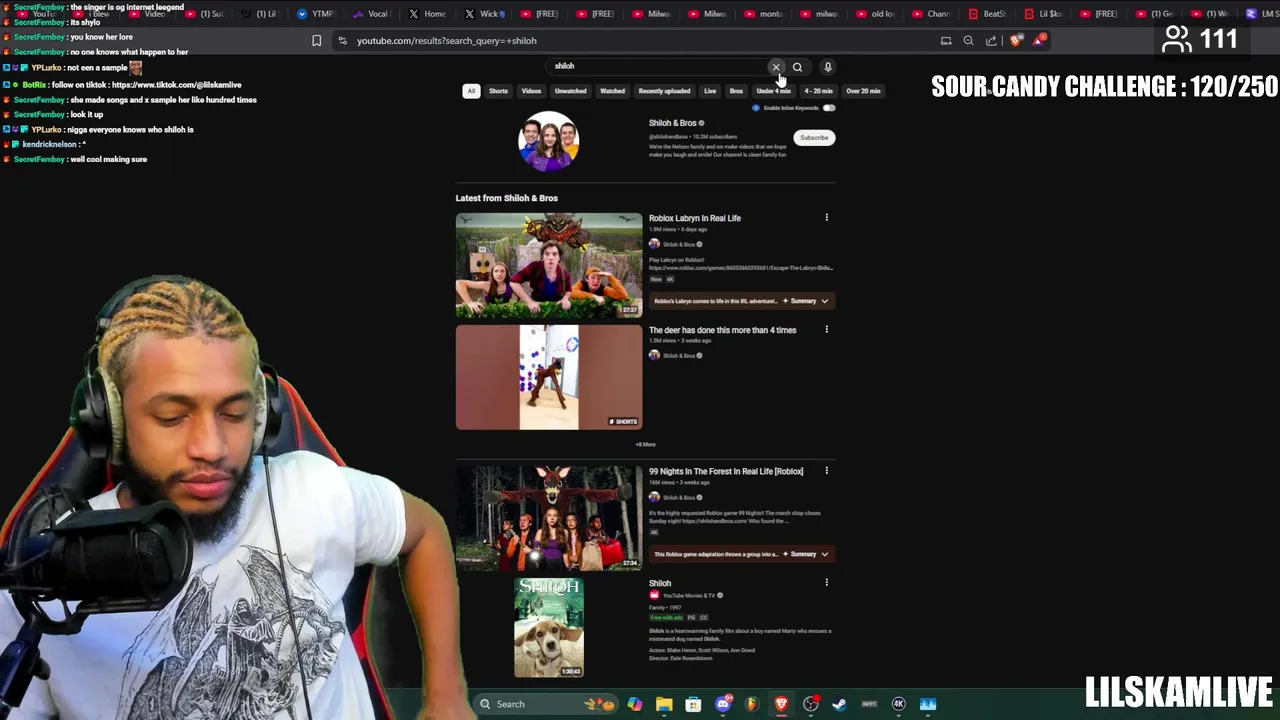Viewport: 1280px width, 720px height.
Task: Open The deer has done this title
Action: click(722, 330)
